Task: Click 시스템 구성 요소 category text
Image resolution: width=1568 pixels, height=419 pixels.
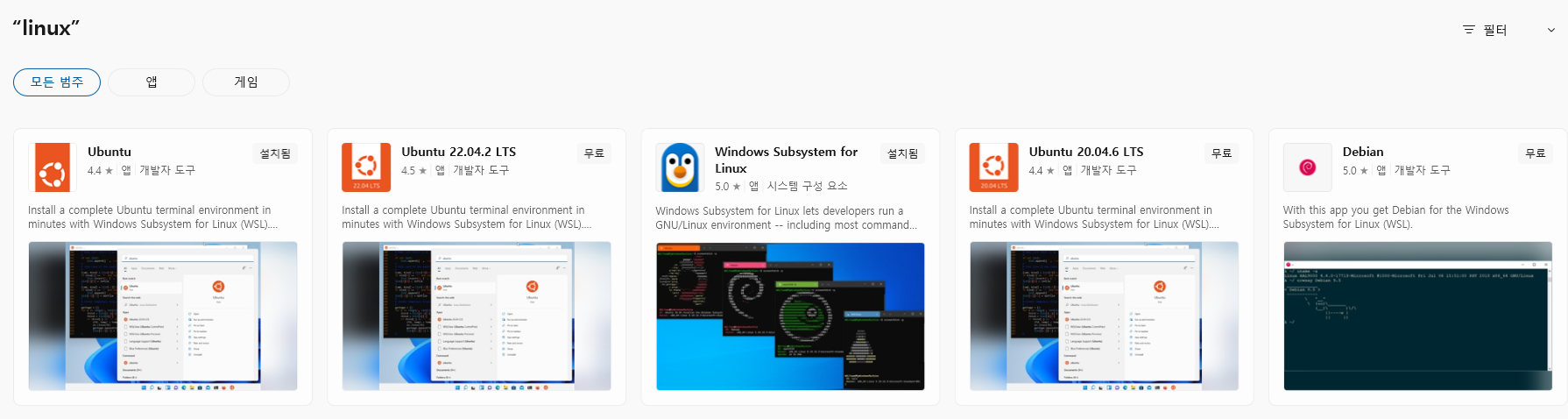Action: pos(807,186)
